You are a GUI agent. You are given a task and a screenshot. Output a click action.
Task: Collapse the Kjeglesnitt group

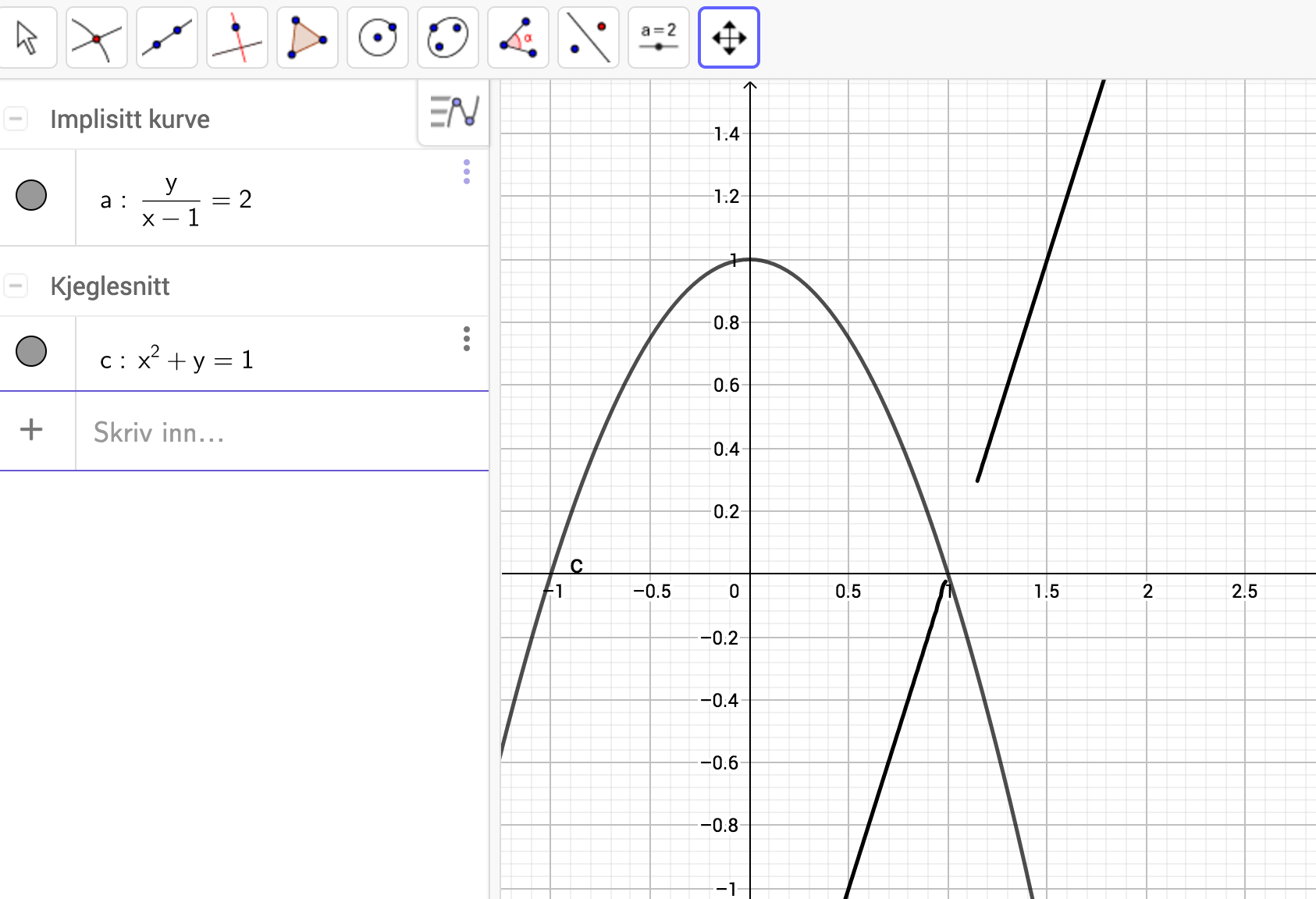[x=16, y=286]
